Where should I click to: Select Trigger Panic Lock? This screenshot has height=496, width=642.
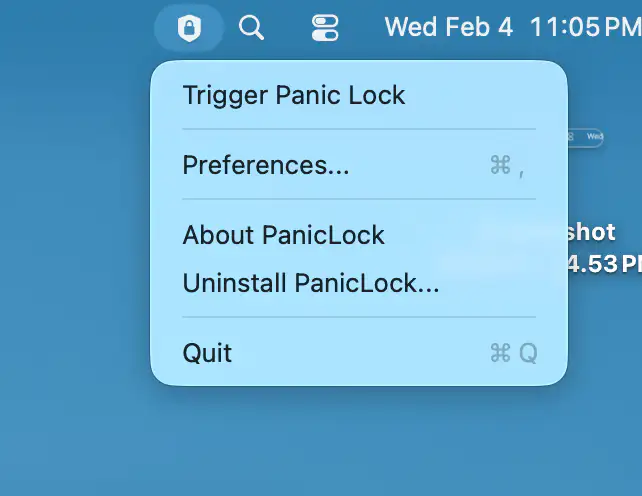294,96
